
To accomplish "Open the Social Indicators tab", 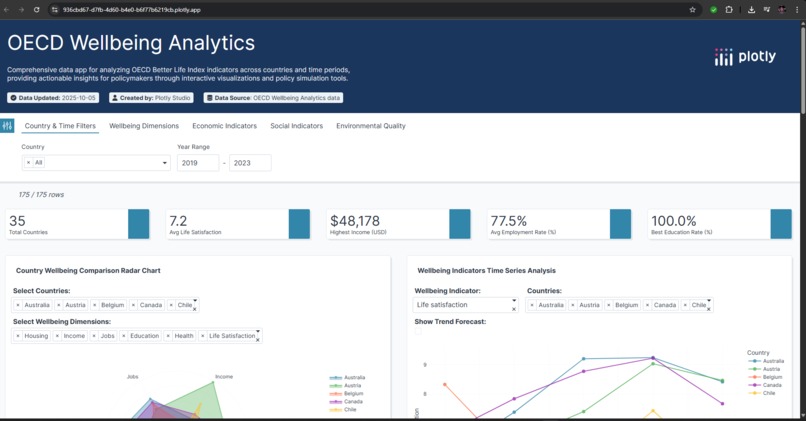I will coord(297,126).
